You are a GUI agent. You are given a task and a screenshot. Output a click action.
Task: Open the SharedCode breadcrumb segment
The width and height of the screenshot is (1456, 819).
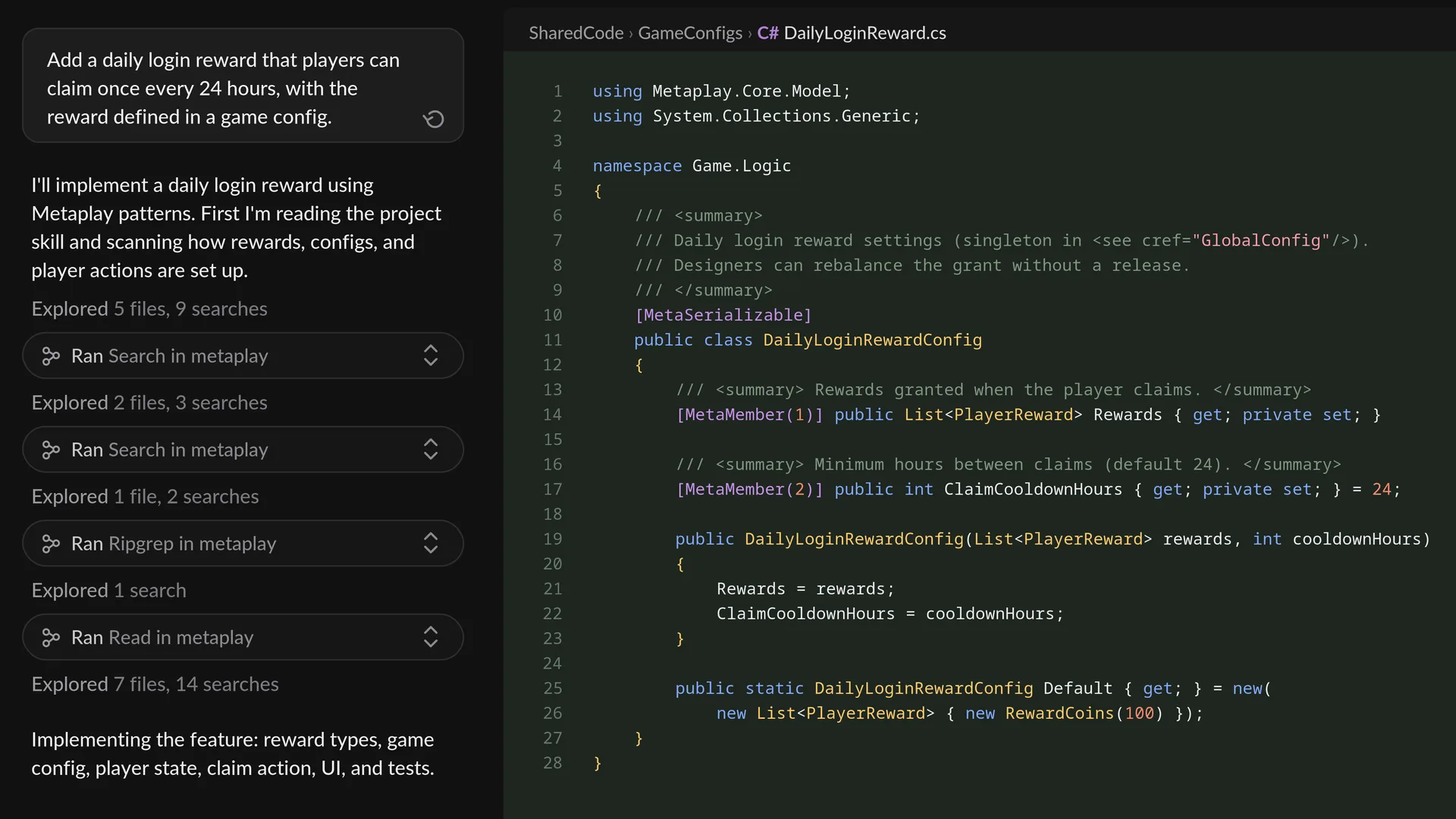click(x=576, y=33)
